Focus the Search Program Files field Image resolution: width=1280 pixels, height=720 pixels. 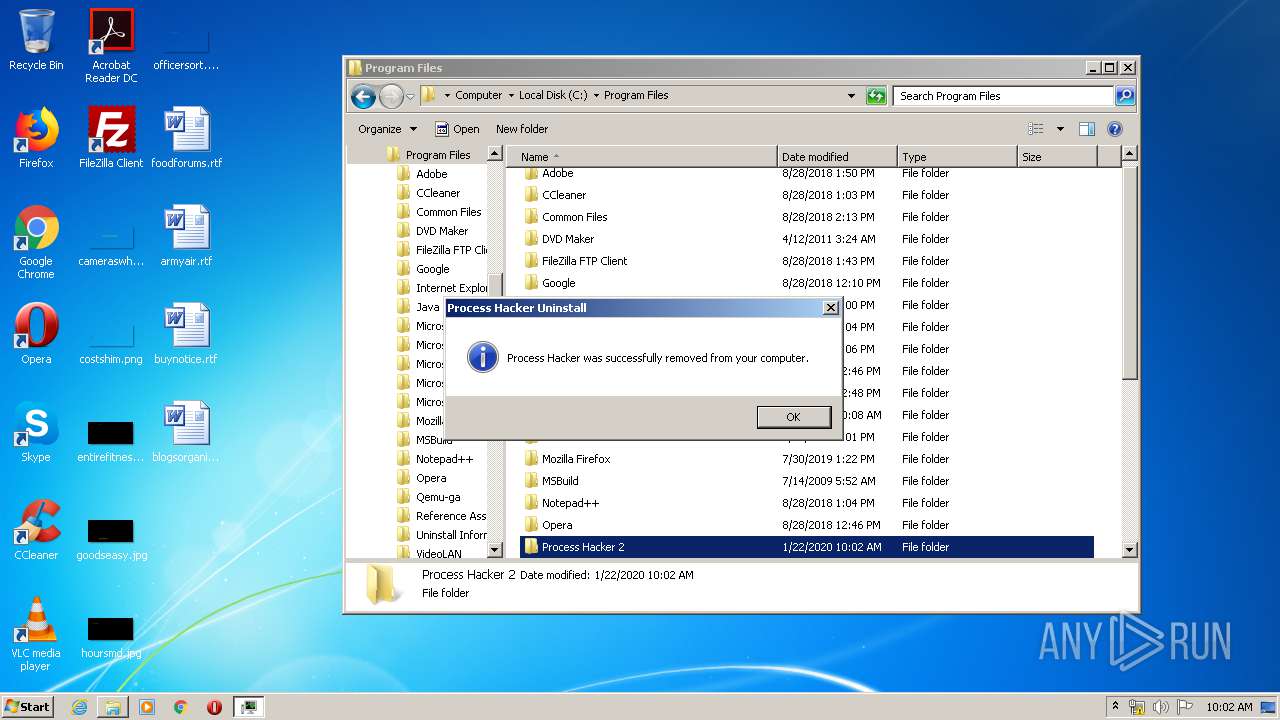1003,96
